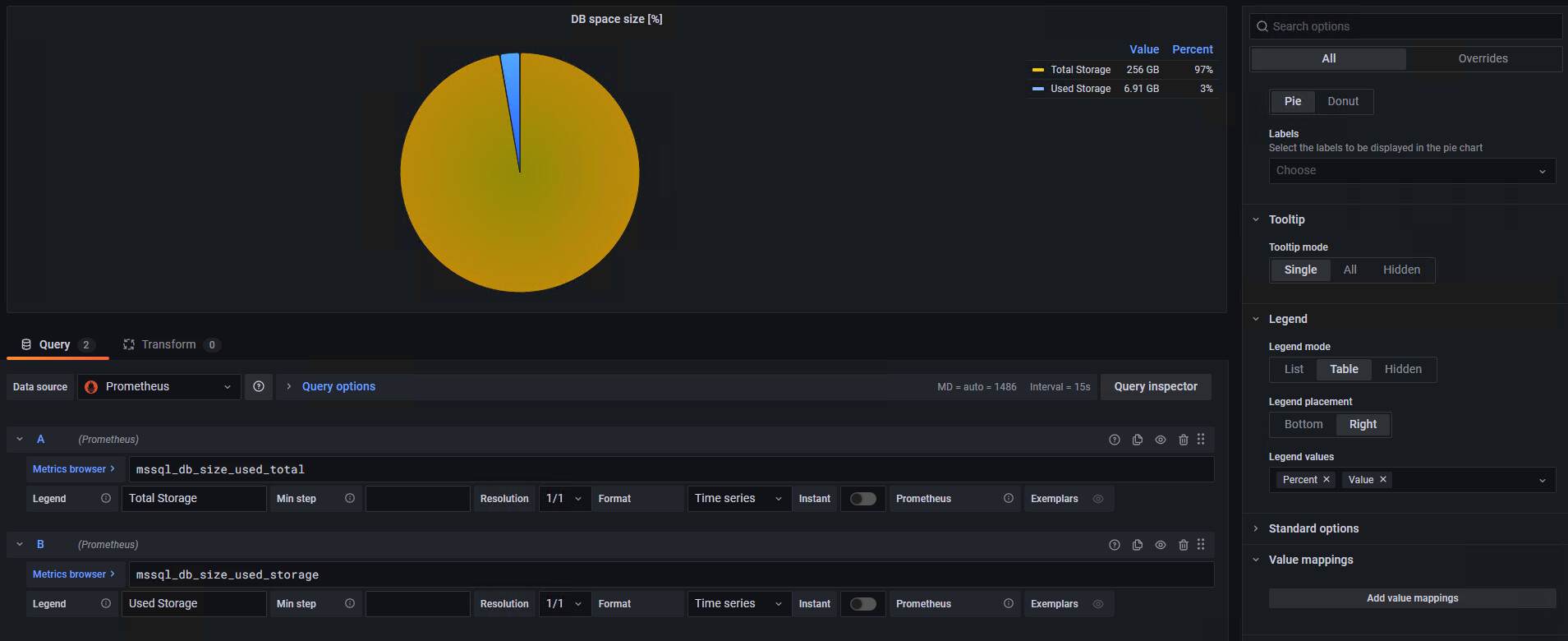The width and height of the screenshot is (1568, 641).
Task: Set tooltip mode to All
Action: pyautogui.click(x=1350, y=270)
